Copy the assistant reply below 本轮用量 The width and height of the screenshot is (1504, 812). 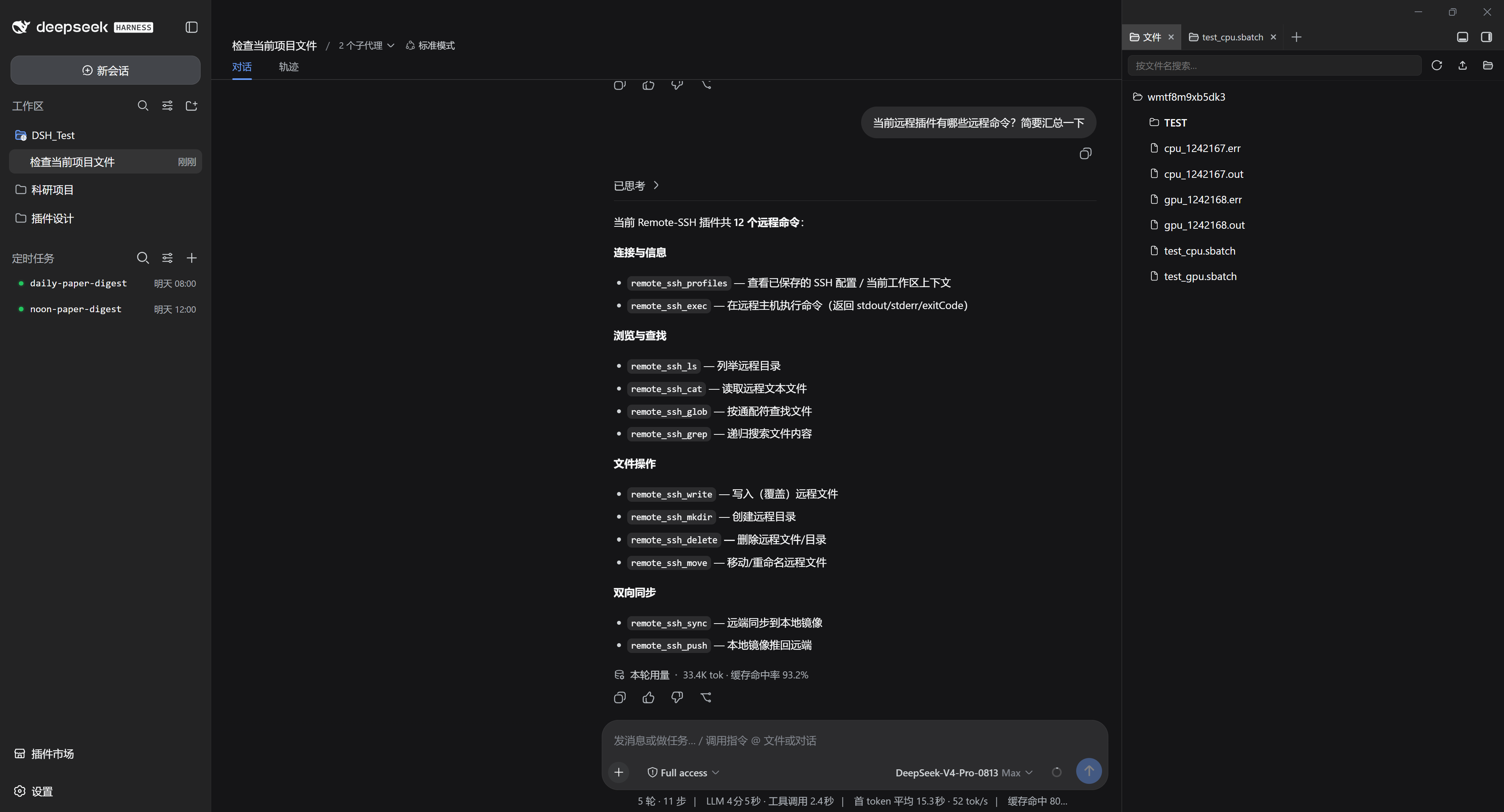619,698
